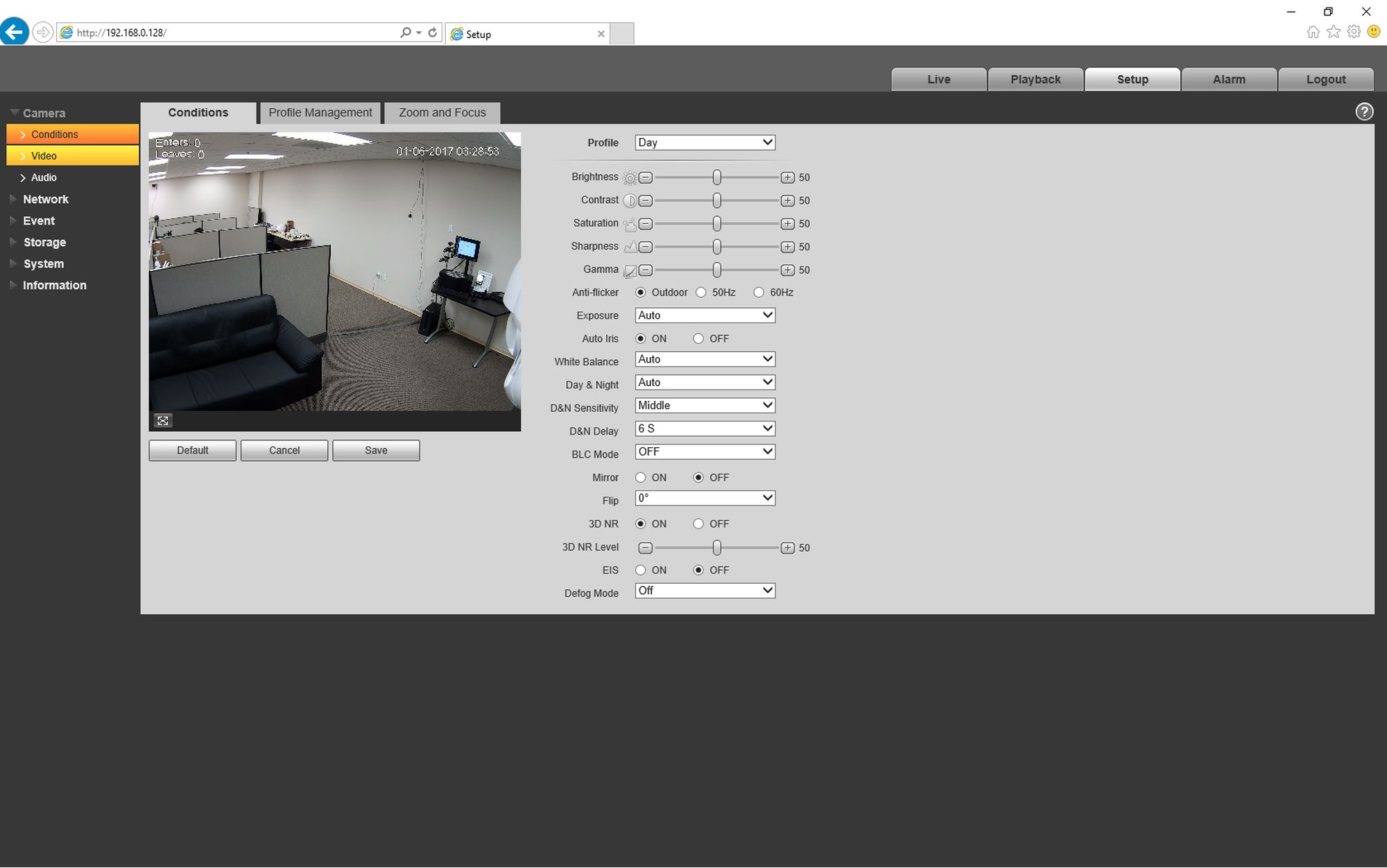Image resolution: width=1387 pixels, height=868 pixels.
Task: Increase Saturation with the plus icon
Action: pos(788,224)
